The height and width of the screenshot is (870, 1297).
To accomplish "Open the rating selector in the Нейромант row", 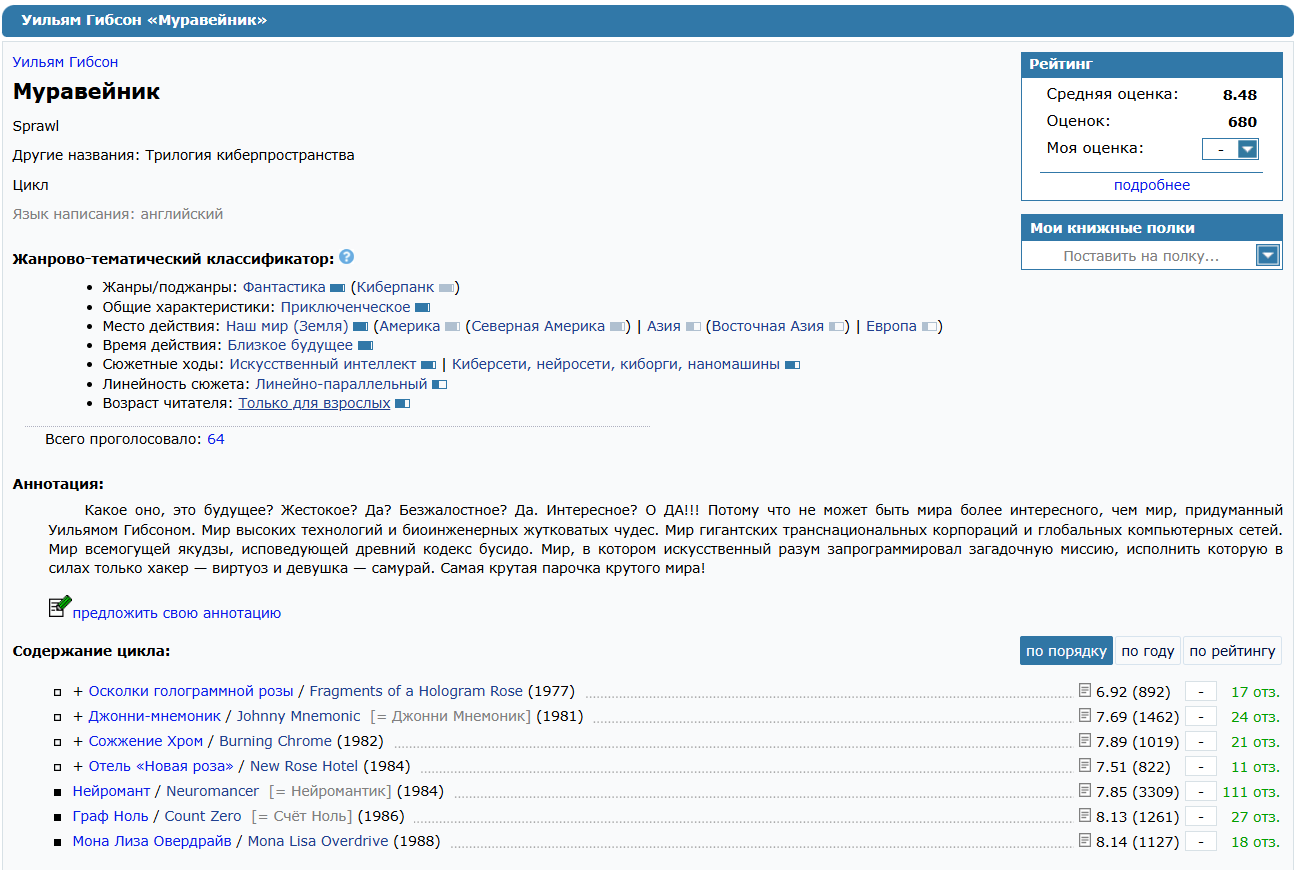I will coord(1200,792).
